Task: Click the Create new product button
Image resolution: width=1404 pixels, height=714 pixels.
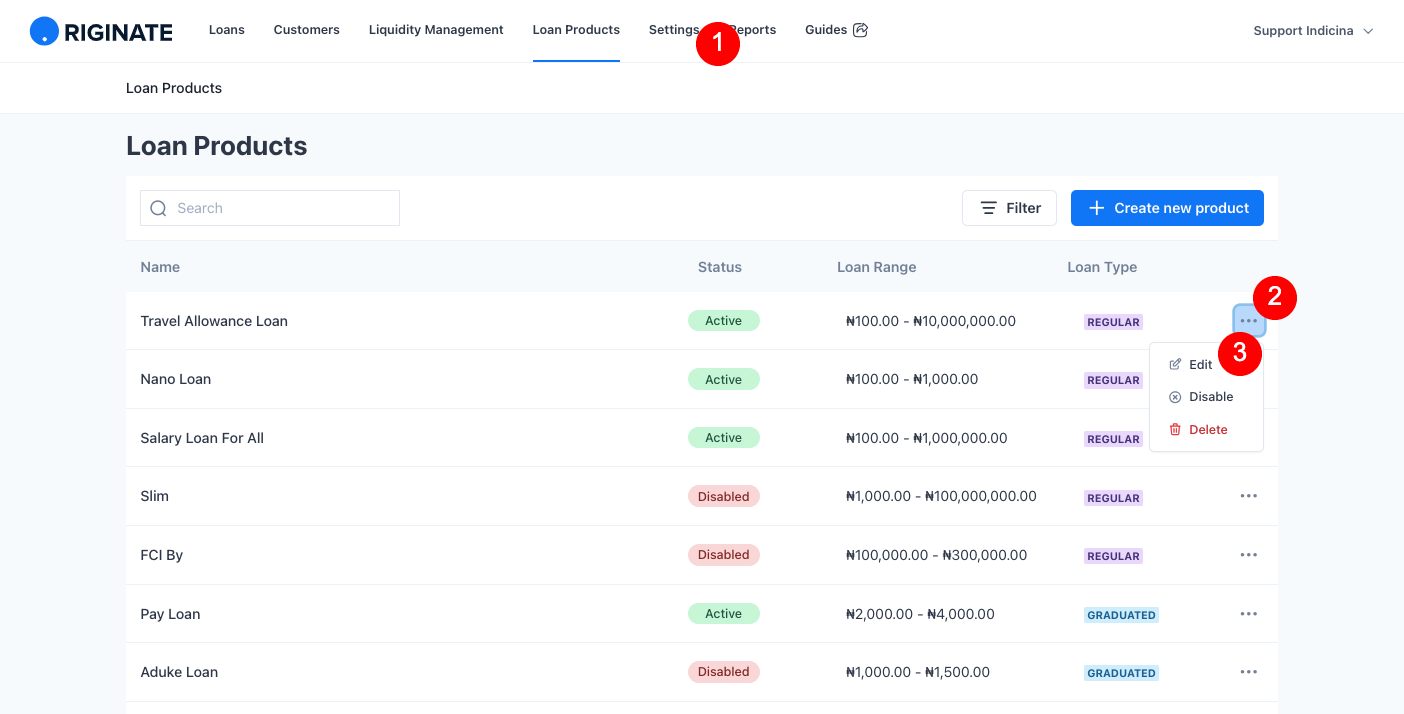Action: click(x=1167, y=208)
